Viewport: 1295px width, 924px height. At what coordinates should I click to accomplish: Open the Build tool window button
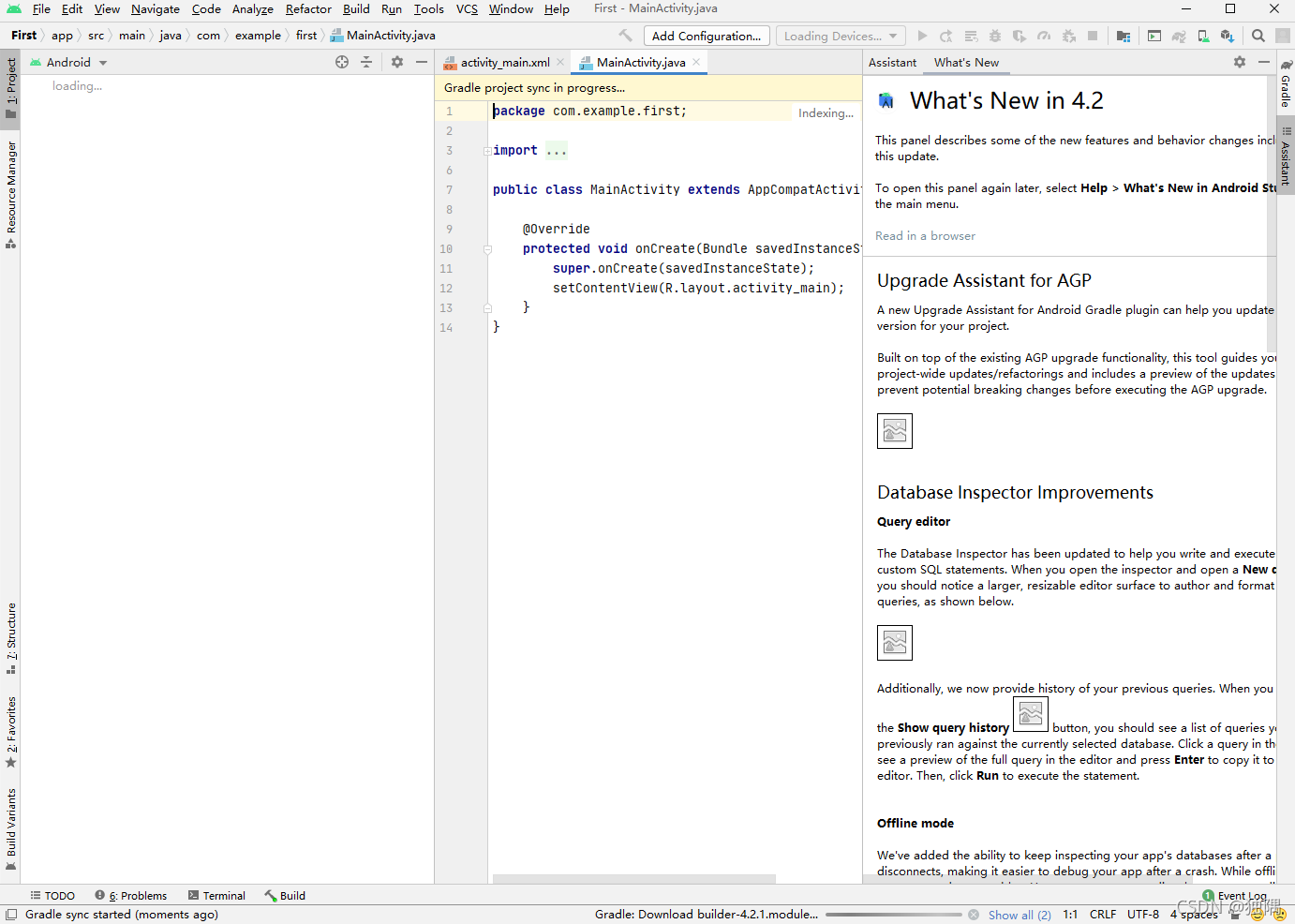coord(285,896)
